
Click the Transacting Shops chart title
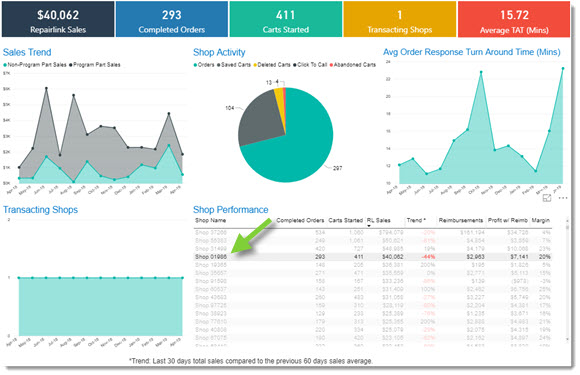coord(40,210)
